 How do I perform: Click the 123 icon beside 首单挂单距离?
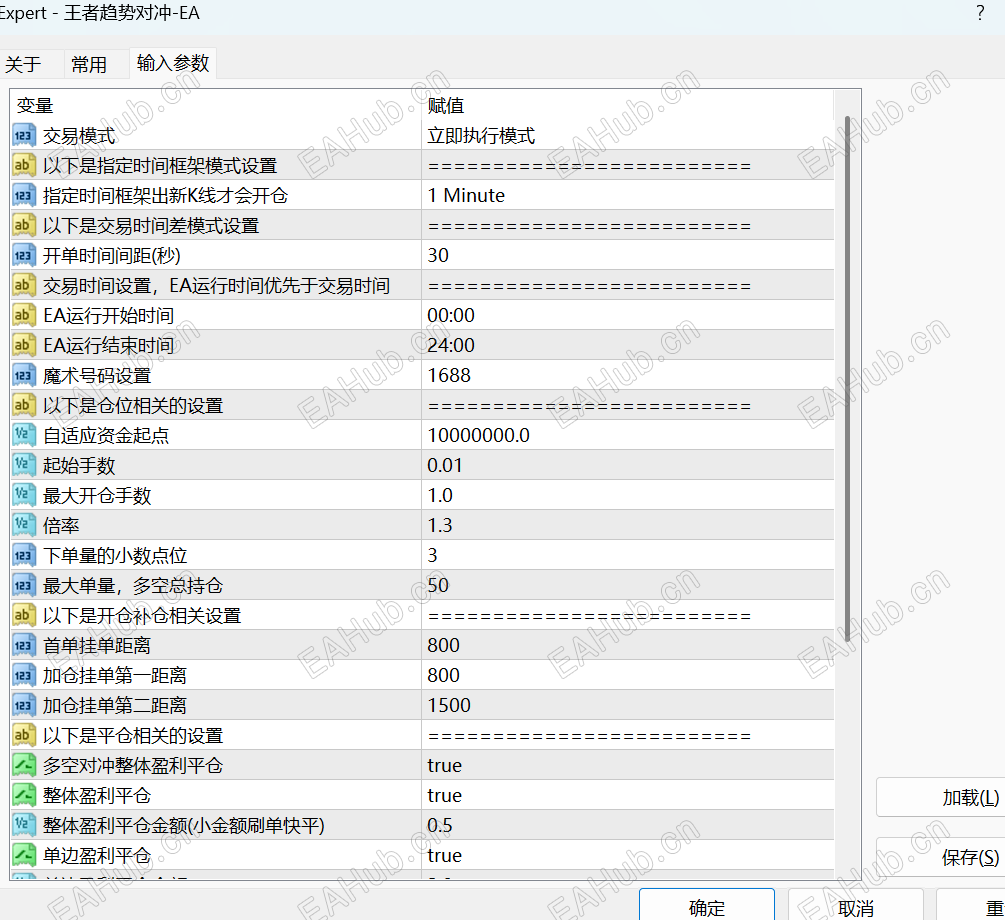tap(23, 645)
